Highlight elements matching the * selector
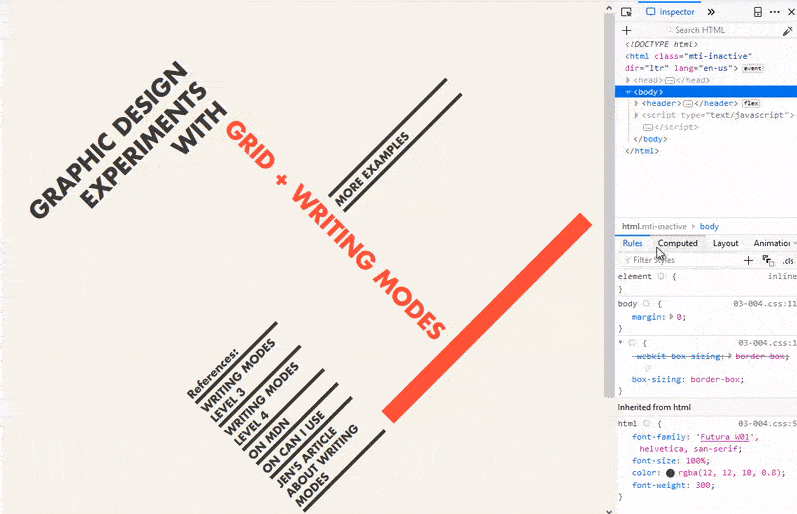This screenshot has height=514, width=797. coord(632,343)
